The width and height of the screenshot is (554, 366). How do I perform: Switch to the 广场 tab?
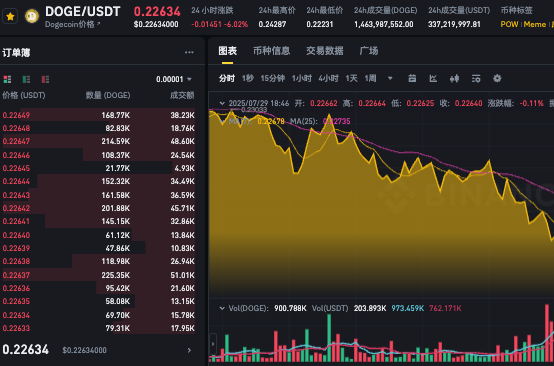(369, 51)
